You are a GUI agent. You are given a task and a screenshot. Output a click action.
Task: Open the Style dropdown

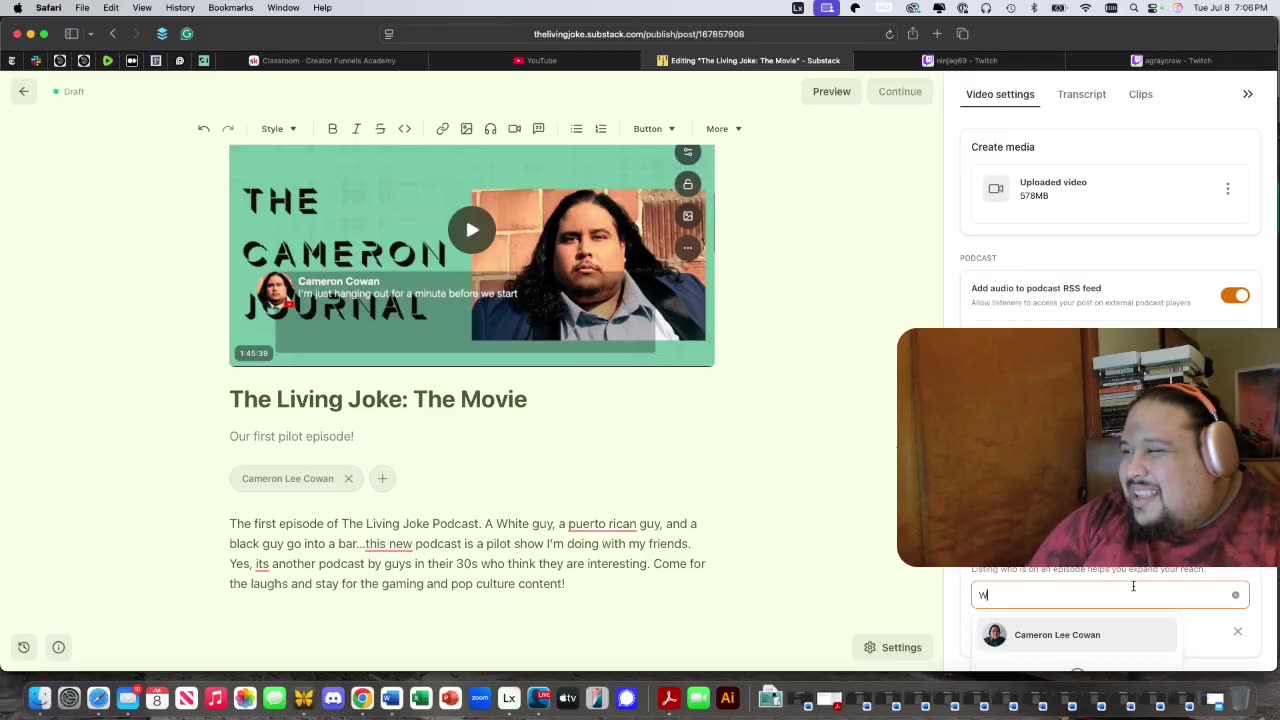click(x=279, y=129)
